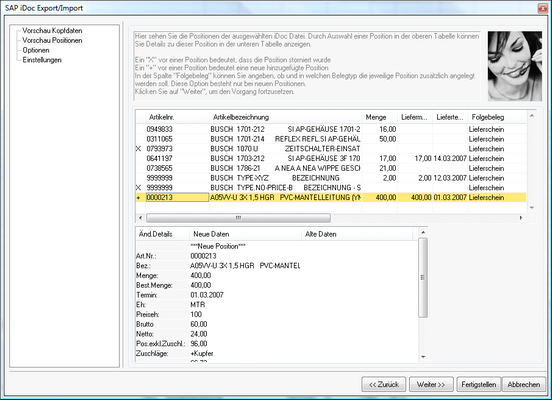Sort by Artikelbezeichnung column header
Viewport: 552px width, 400px height.
286,117
